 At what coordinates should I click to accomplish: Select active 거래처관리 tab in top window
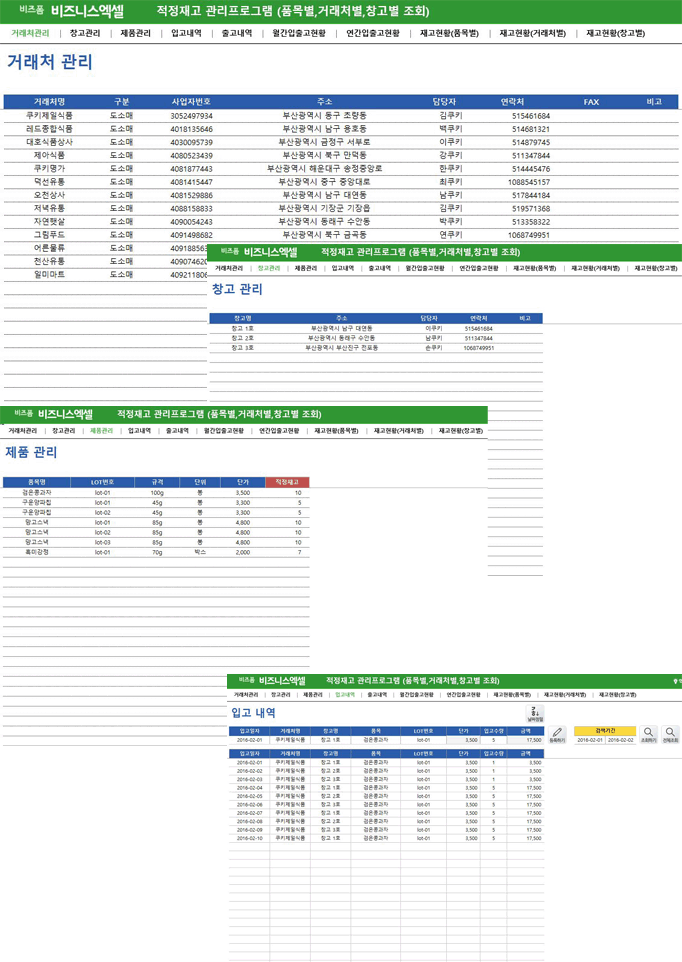30,33
